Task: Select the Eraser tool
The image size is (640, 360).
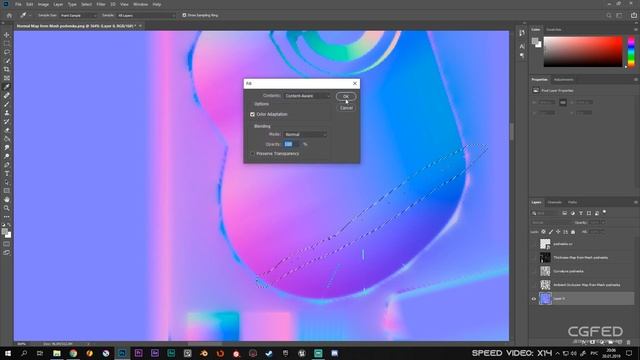Action: tap(7, 130)
